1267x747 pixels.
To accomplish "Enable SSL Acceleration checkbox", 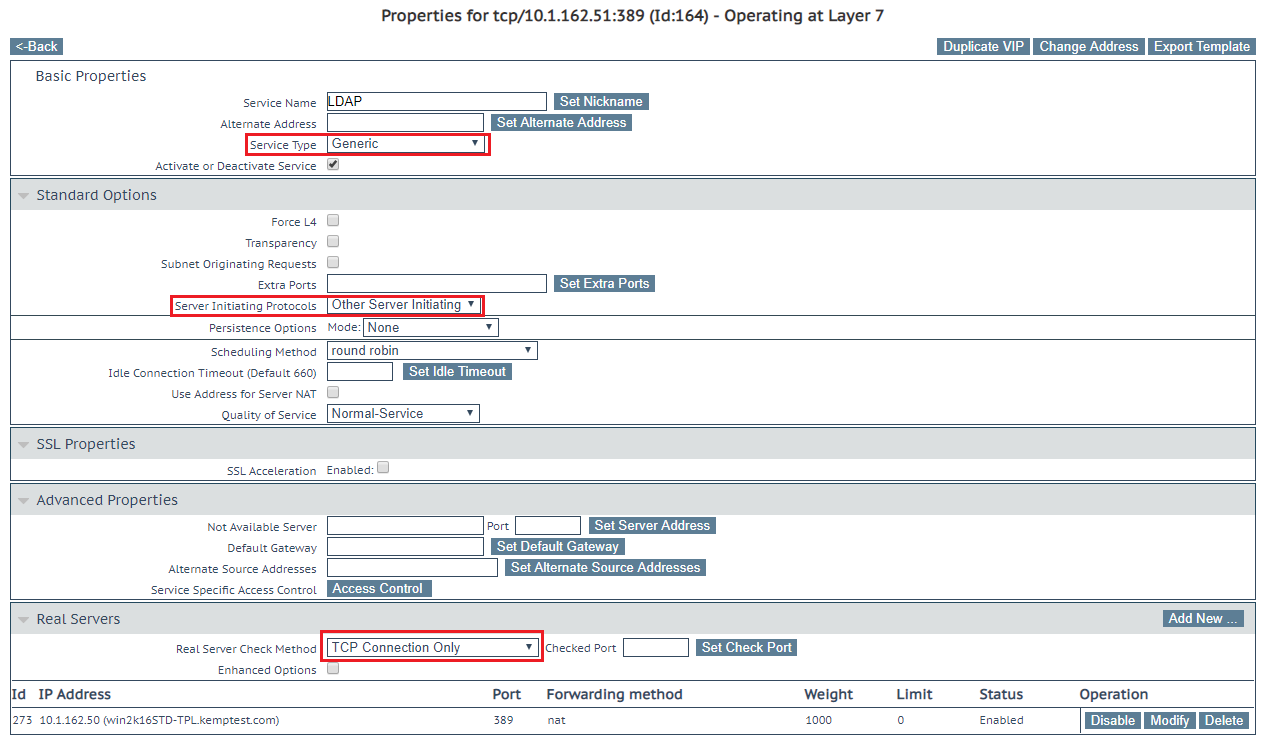I will (x=383, y=467).
